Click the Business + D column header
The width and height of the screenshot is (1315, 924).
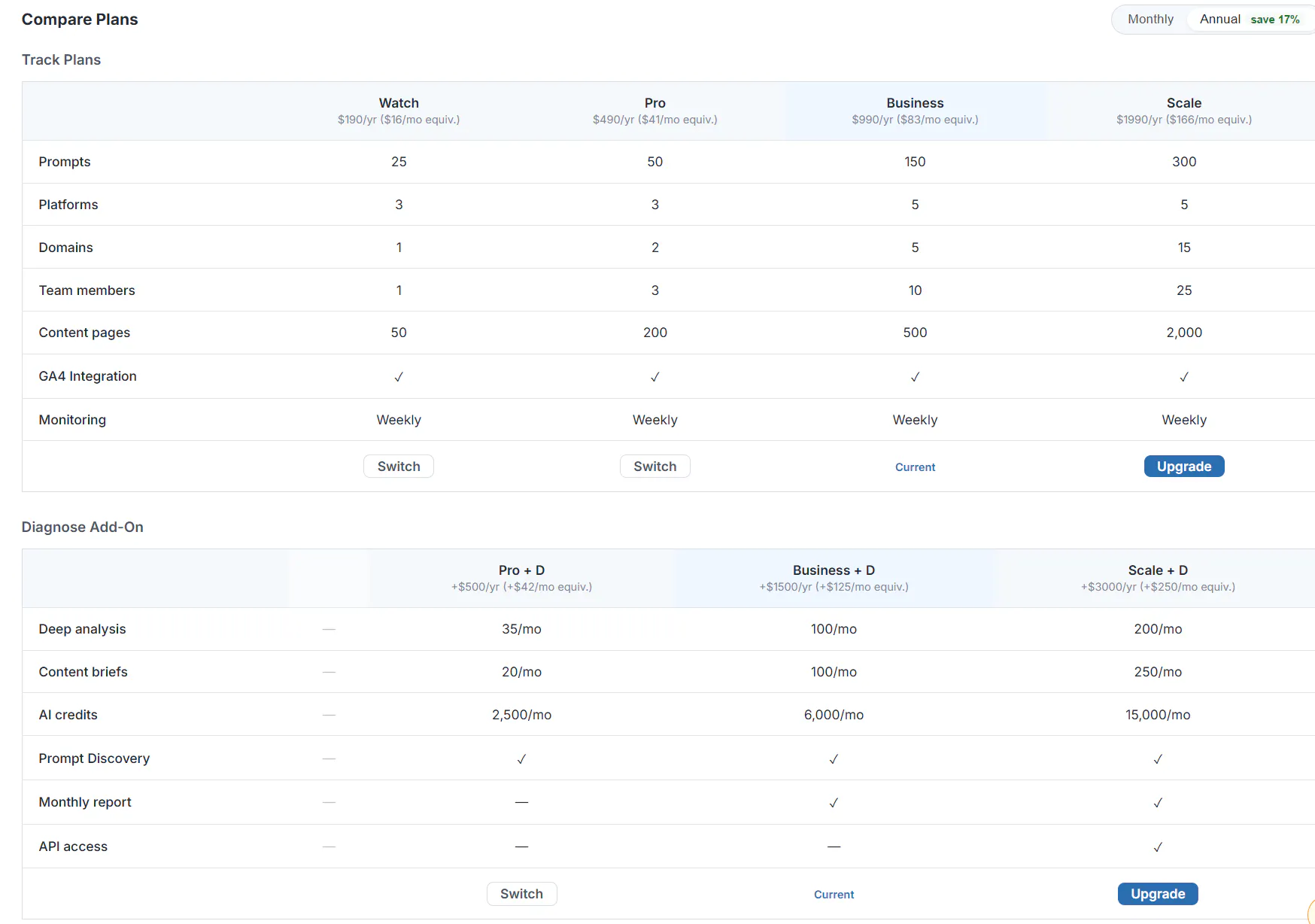[x=834, y=570]
